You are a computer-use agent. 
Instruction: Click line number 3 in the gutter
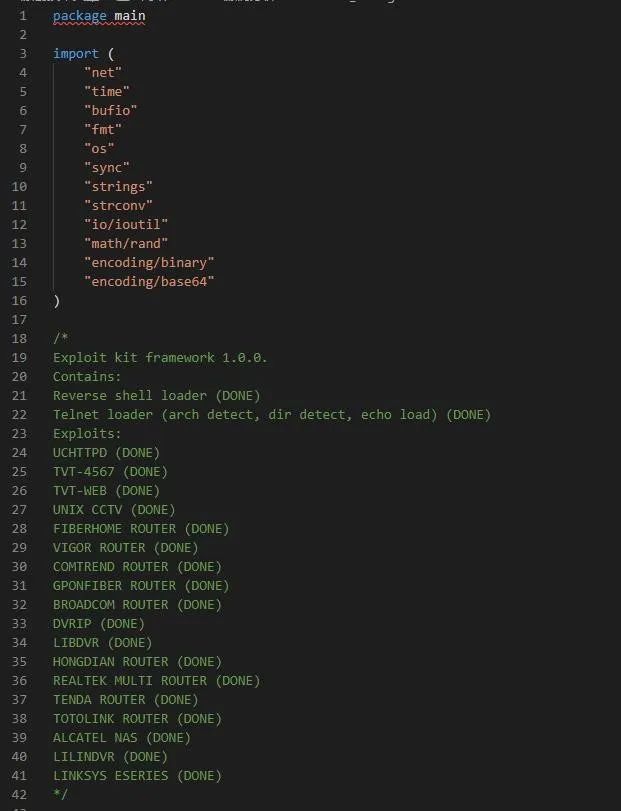(23, 53)
